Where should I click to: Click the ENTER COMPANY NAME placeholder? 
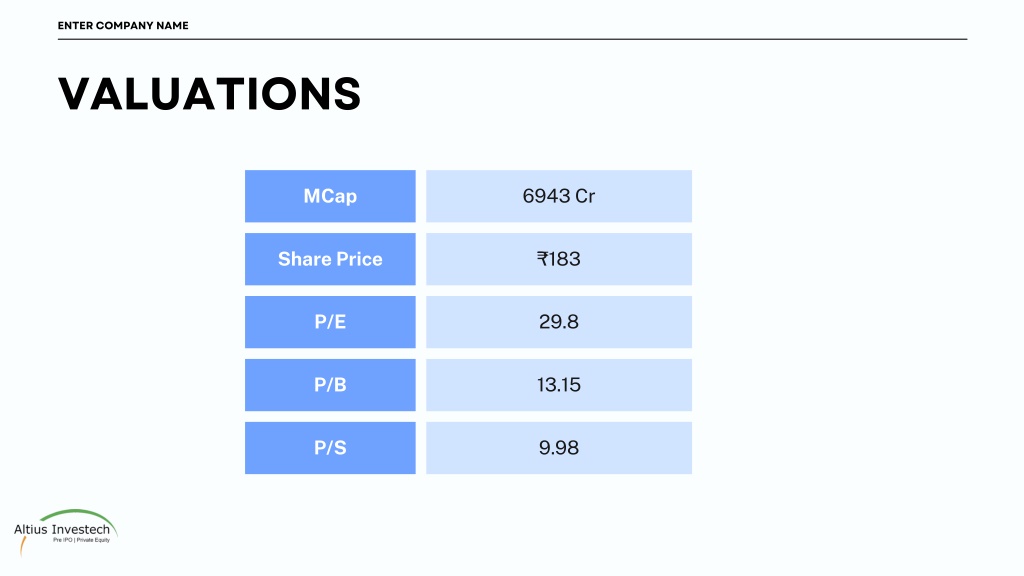click(123, 25)
